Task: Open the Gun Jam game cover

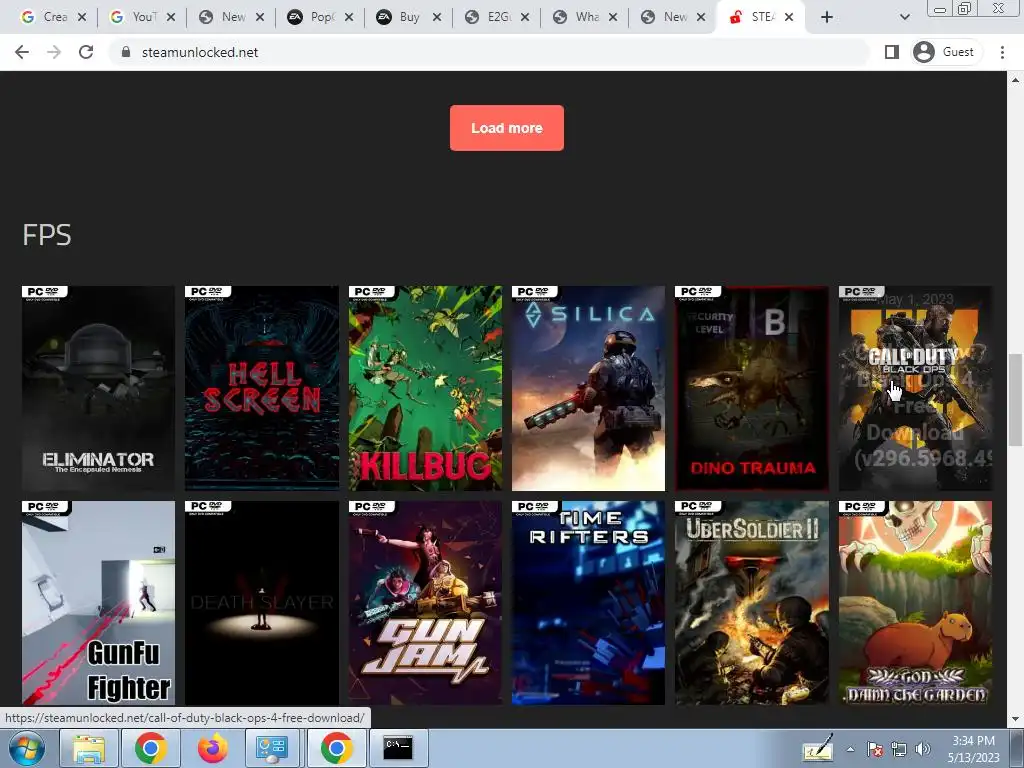Action: 425,603
